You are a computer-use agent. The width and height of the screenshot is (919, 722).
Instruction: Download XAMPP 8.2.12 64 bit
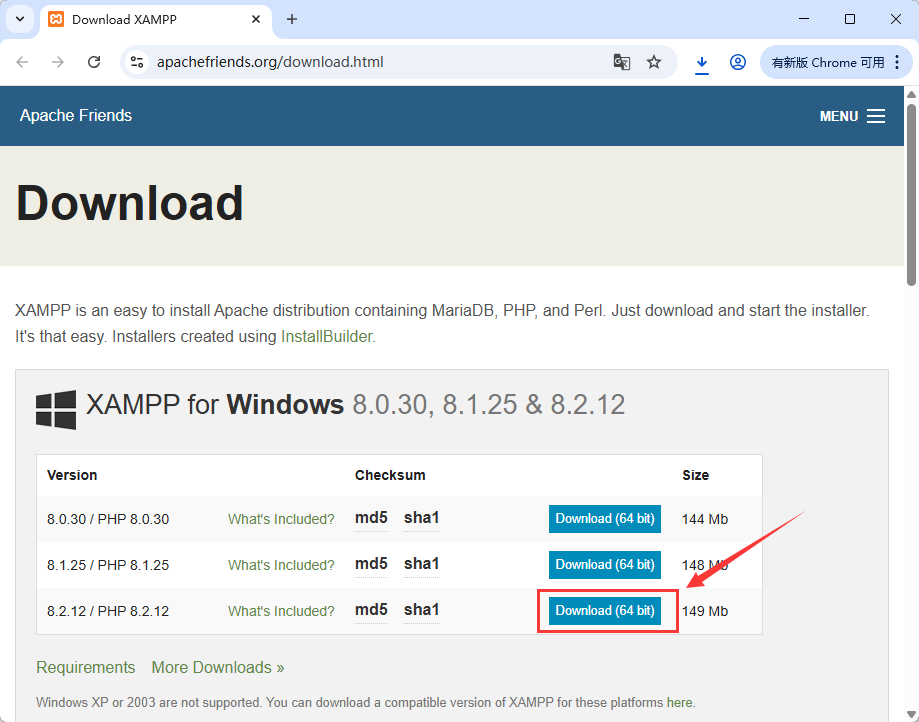coord(605,611)
